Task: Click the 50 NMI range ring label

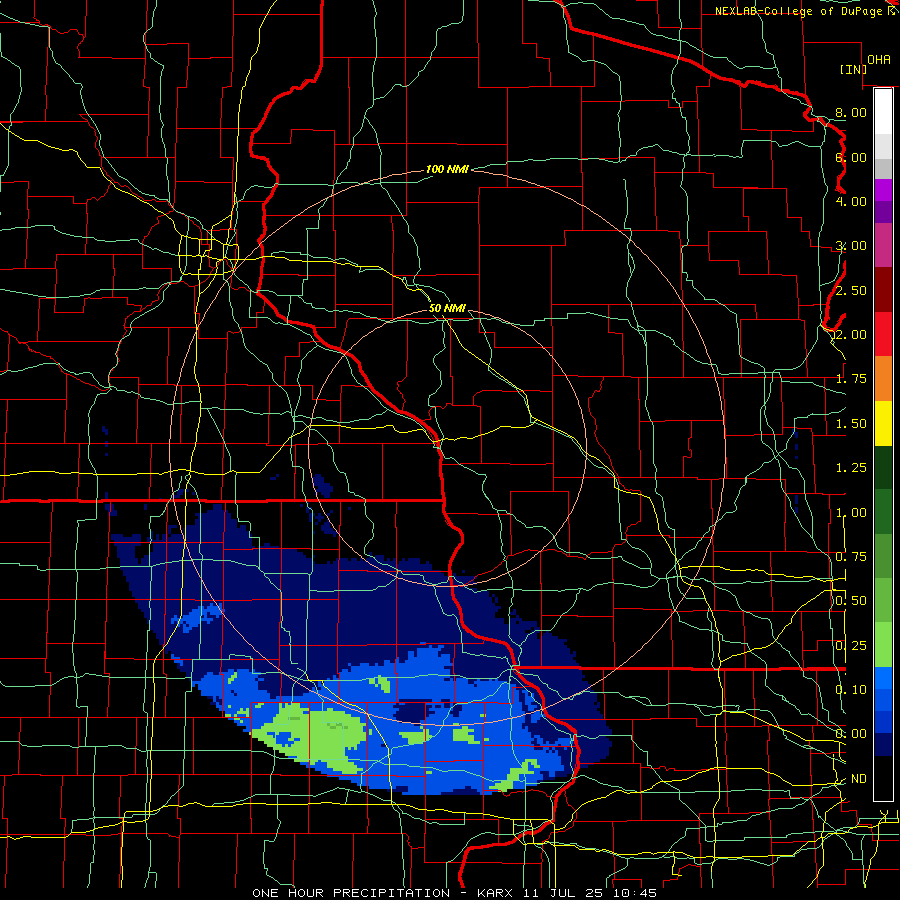Action: pos(447,308)
